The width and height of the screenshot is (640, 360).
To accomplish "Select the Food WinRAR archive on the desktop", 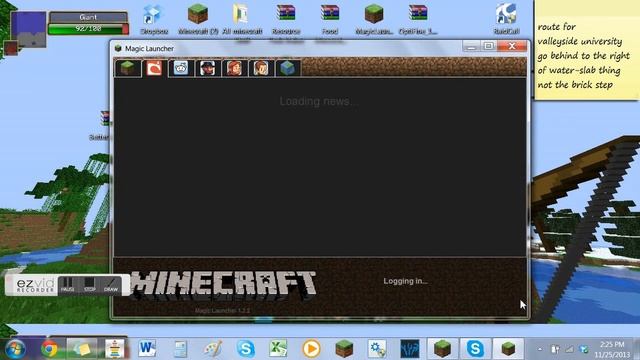I will tap(330, 19).
